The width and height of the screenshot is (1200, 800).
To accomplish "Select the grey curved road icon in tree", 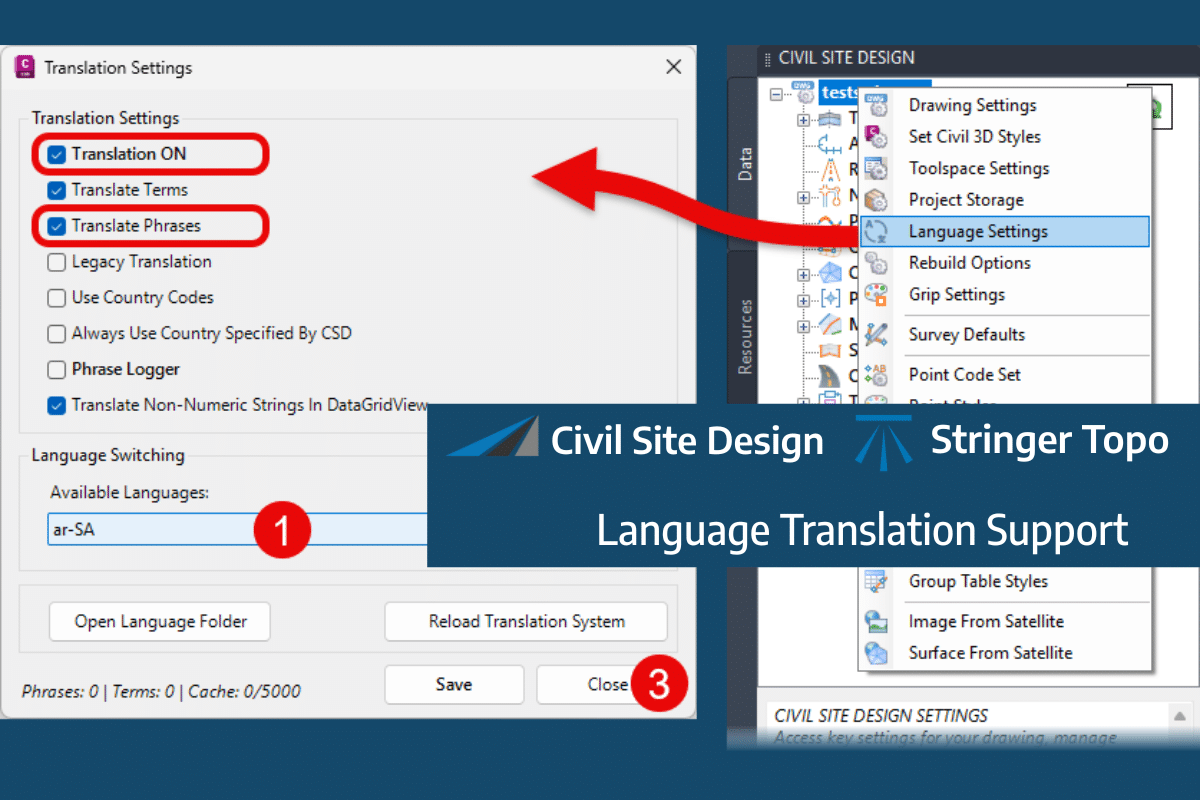I will [831, 376].
